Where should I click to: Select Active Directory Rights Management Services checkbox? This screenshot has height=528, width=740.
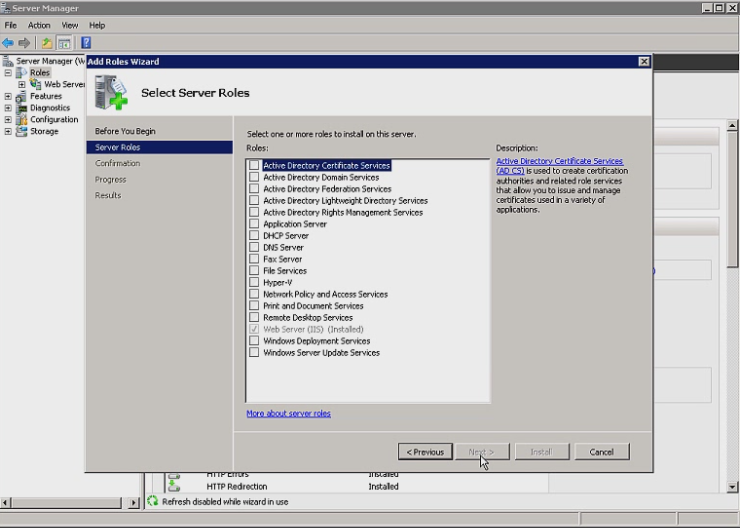(254, 212)
